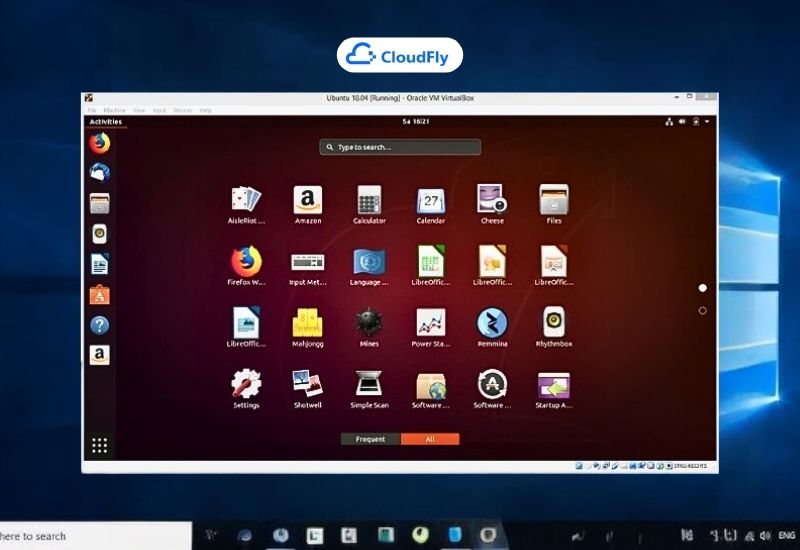Click the volume icon in Ubuntu top bar
The width and height of the screenshot is (800, 550).
[682, 121]
